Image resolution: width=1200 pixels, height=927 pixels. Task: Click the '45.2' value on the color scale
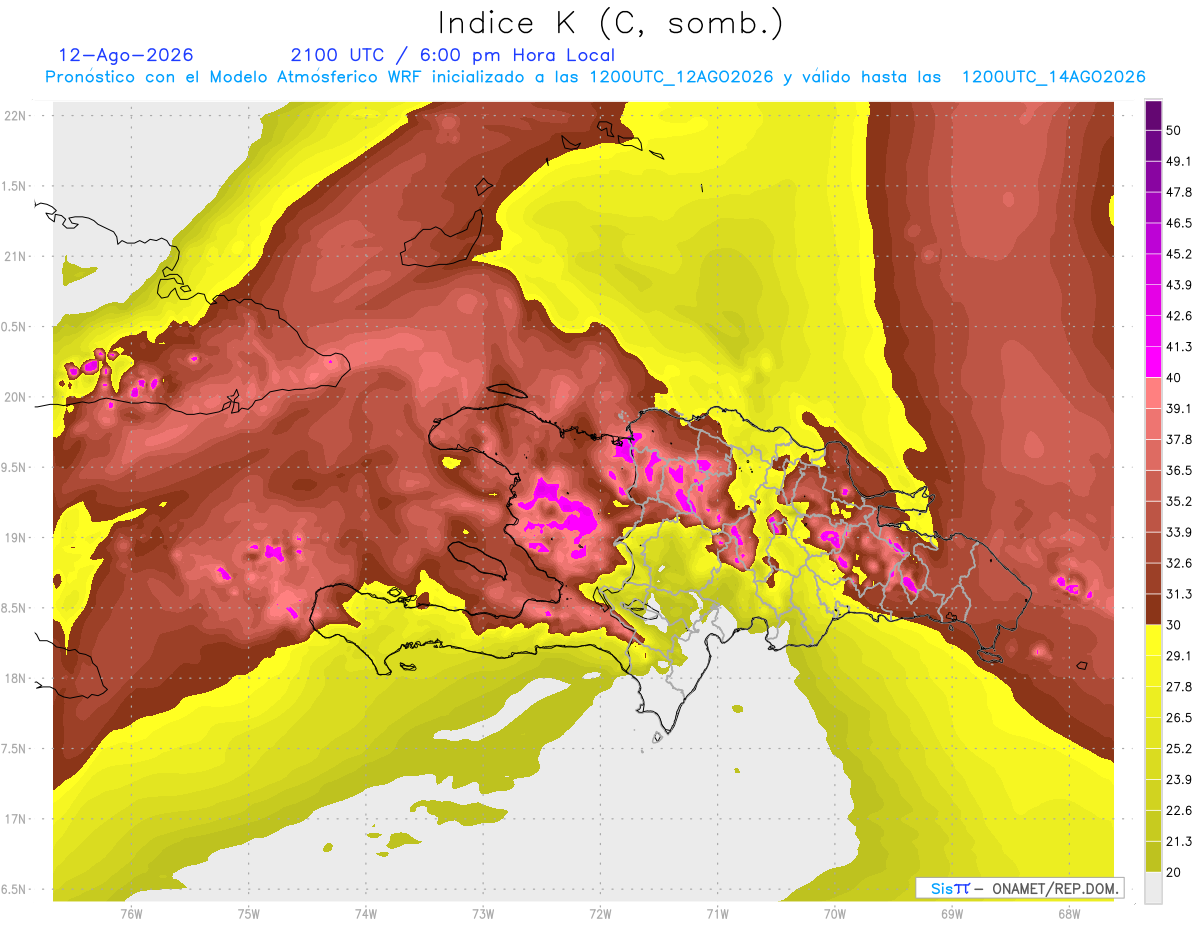coord(1179,255)
